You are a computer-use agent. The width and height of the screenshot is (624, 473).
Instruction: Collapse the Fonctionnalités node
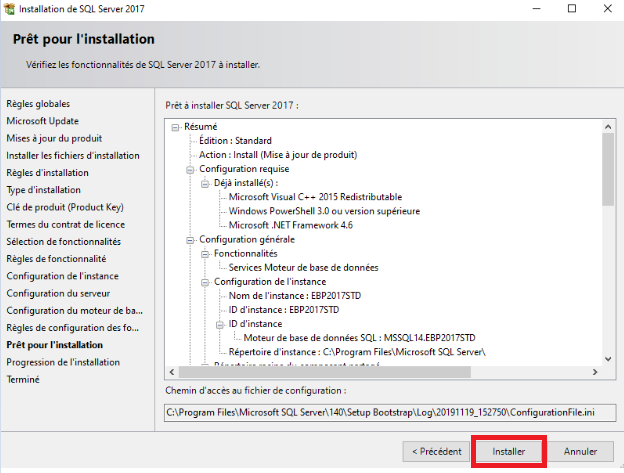[x=205, y=254]
